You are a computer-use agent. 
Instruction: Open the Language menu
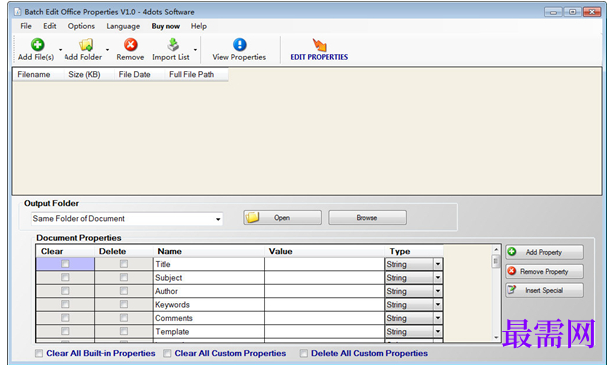[x=123, y=26]
